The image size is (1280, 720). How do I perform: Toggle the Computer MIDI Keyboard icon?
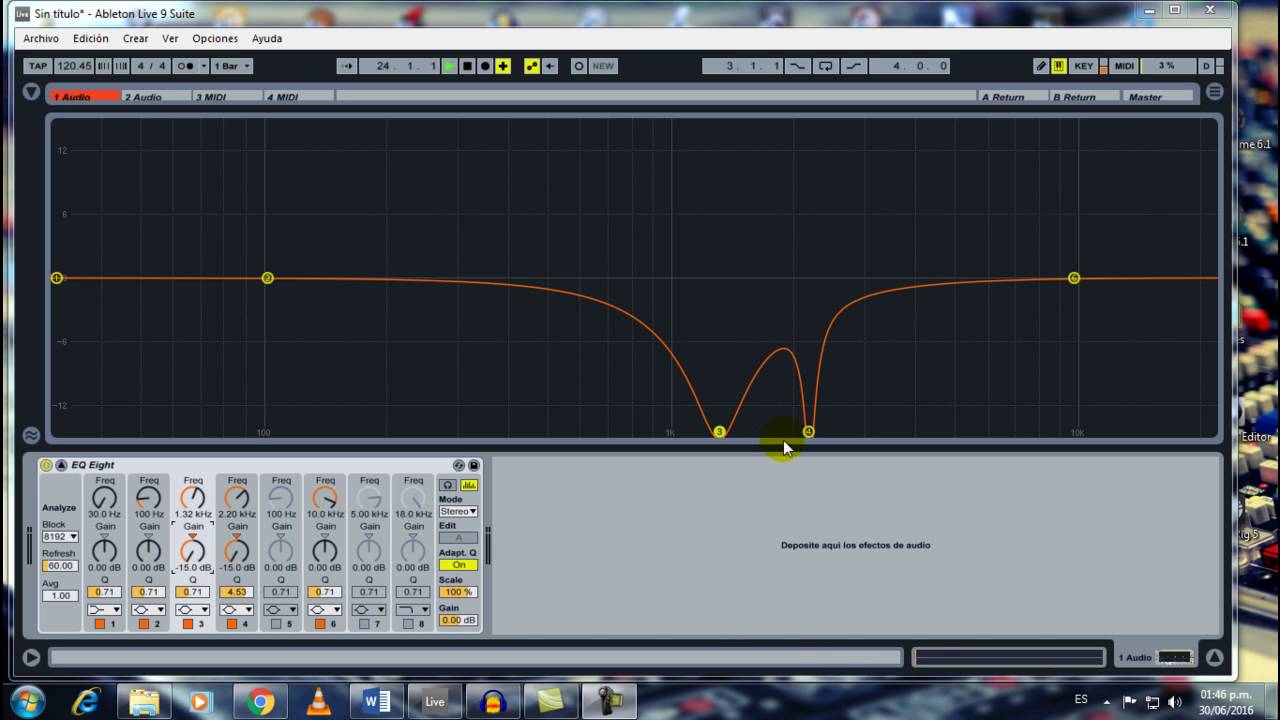pos(1058,66)
